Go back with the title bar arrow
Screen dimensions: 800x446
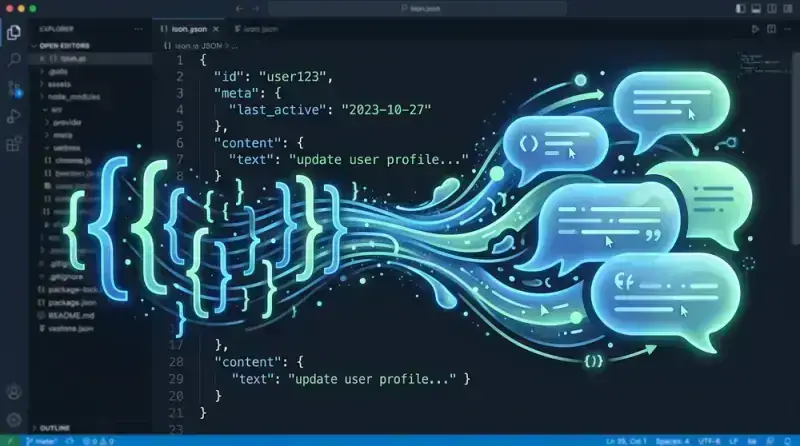click(239, 9)
